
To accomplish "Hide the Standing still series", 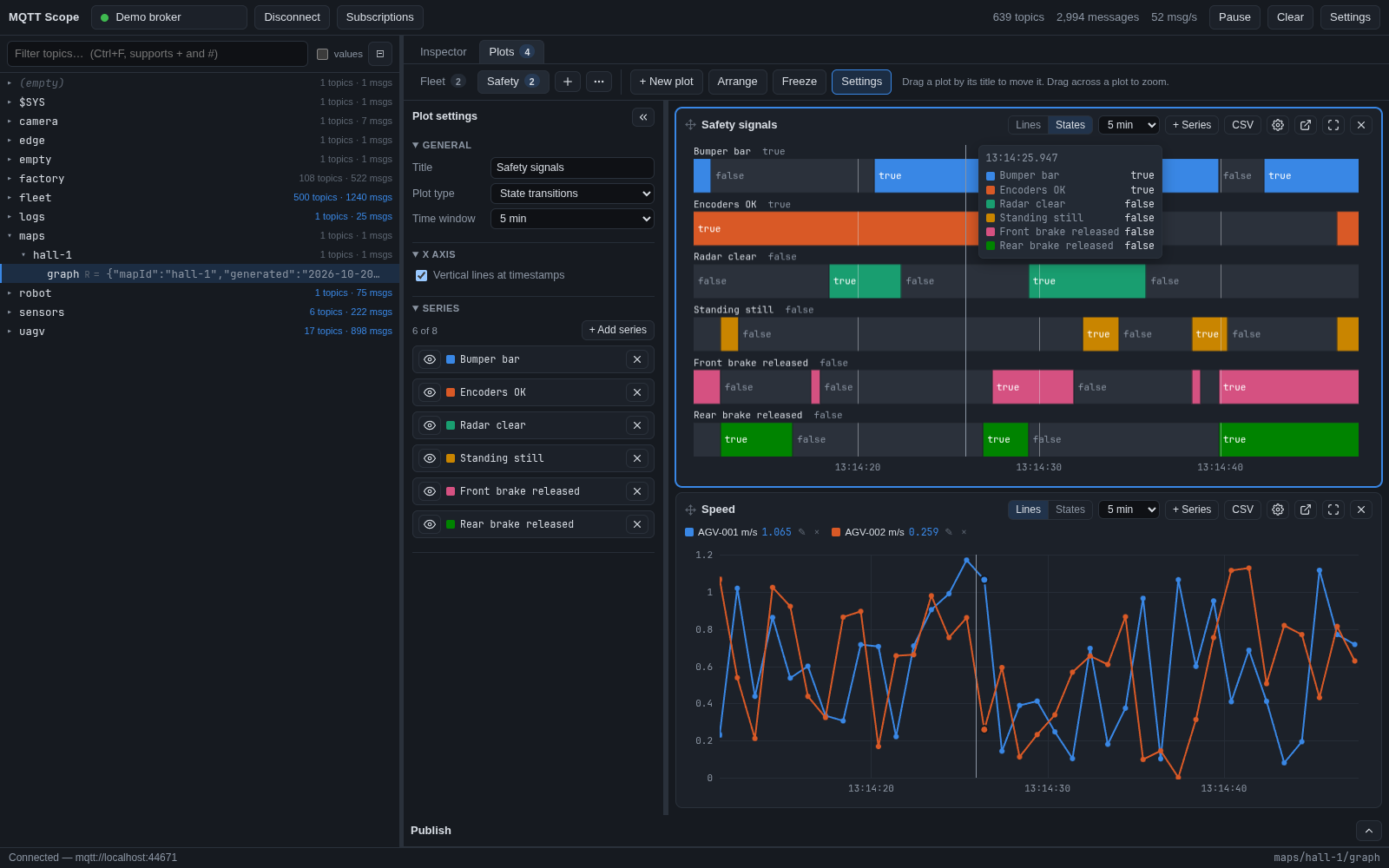I will 430,458.
